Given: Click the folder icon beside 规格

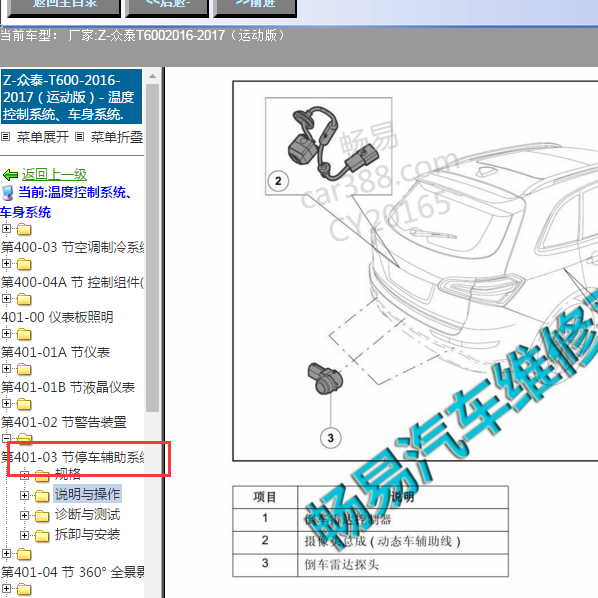Looking at the screenshot, I should click(x=42, y=476).
